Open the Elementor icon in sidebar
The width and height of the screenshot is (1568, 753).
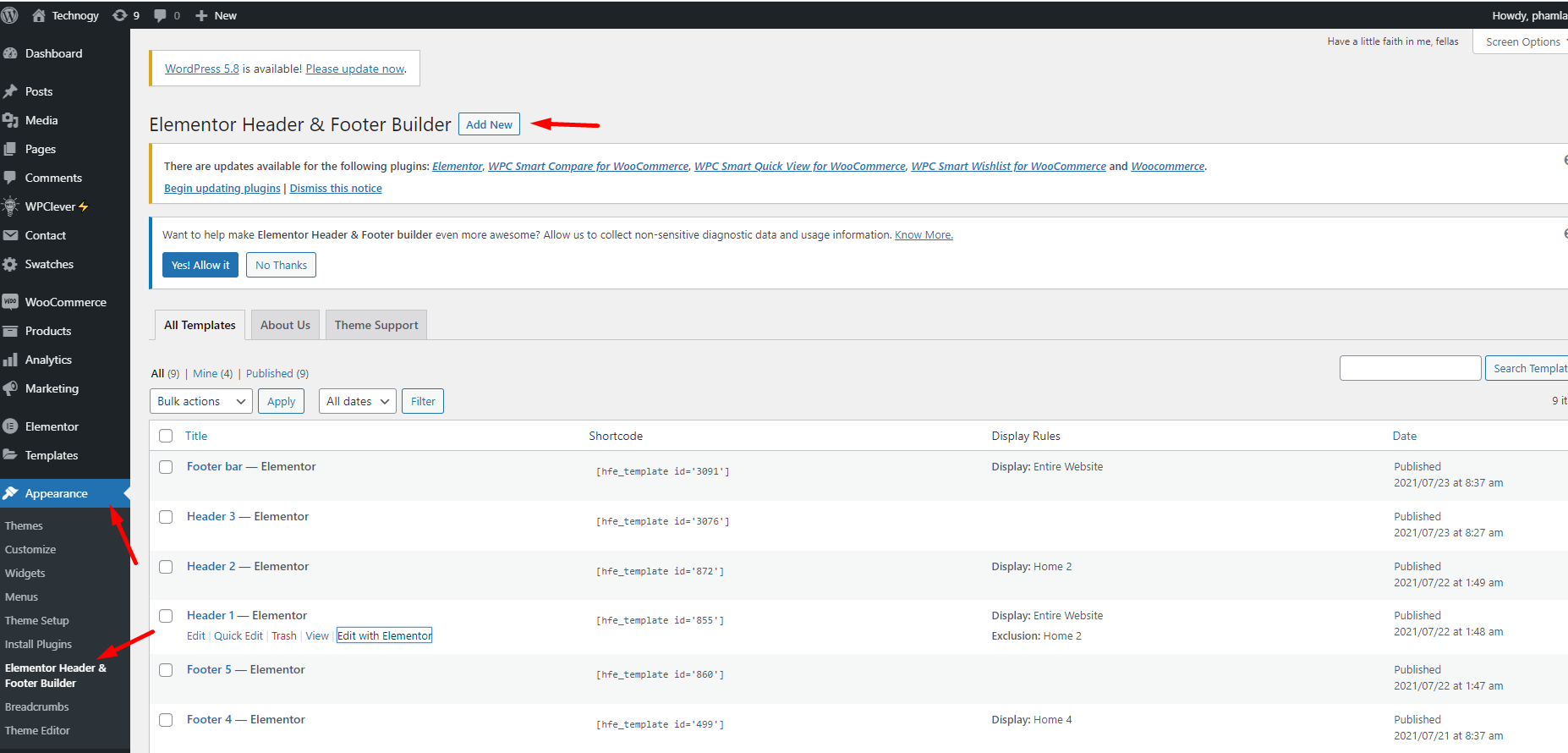click(11, 426)
